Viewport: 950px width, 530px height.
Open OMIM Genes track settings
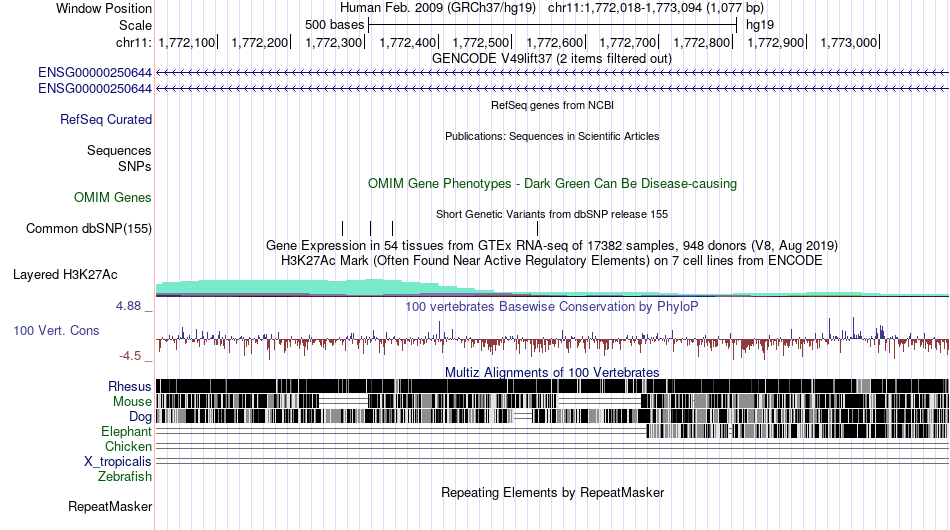(112, 197)
